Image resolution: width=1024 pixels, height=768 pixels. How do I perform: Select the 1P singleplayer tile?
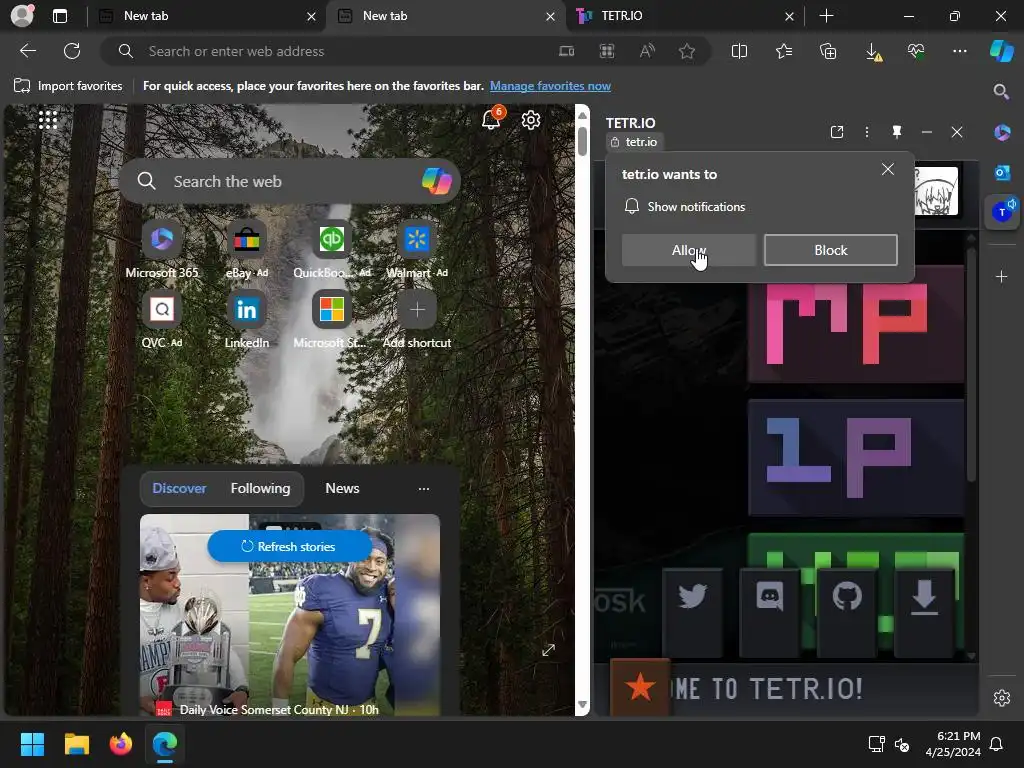tap(856, 457)
